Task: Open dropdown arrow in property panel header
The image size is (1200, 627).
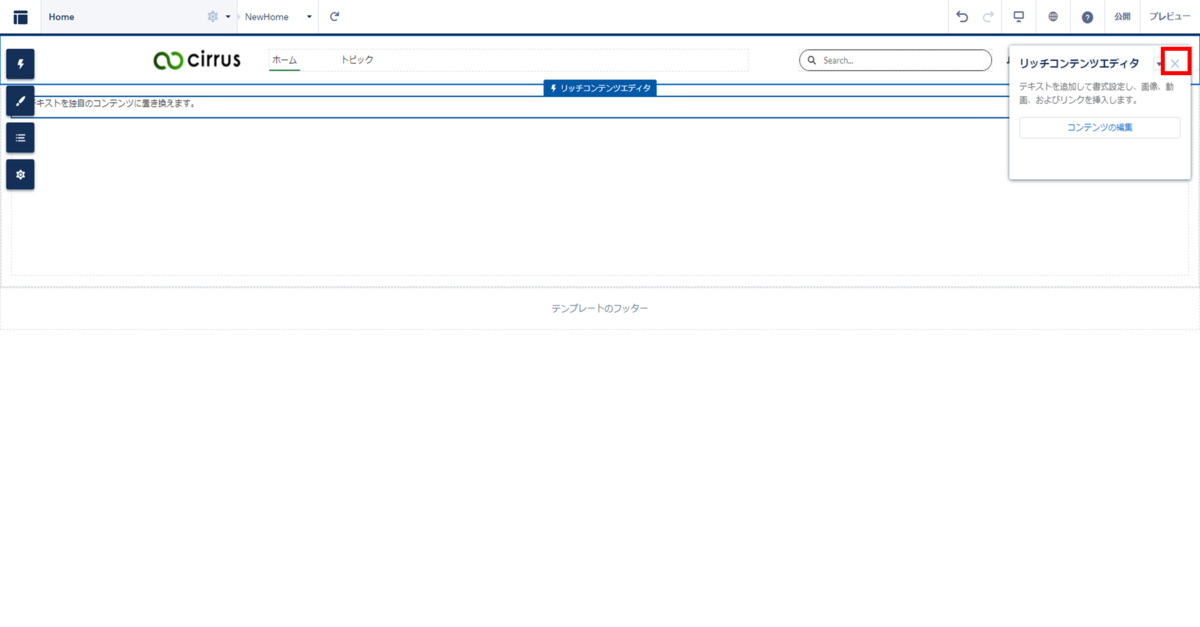Action: 1158,63
